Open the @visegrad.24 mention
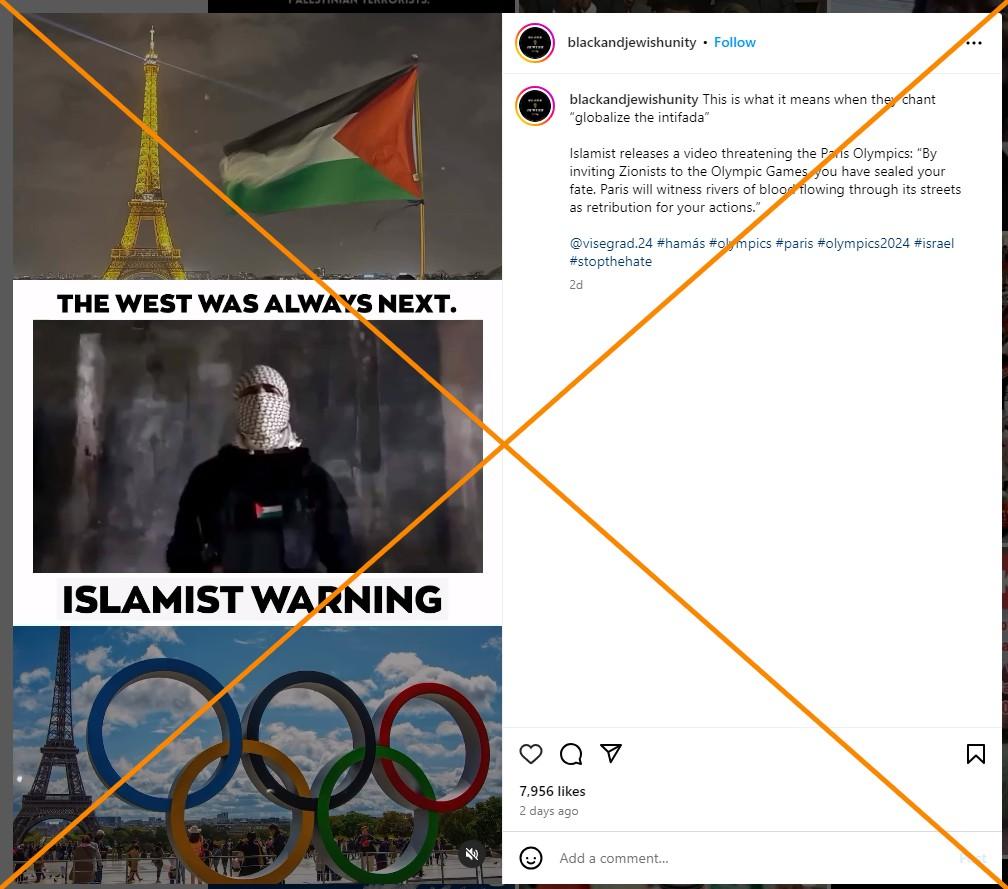 (611, 243)
